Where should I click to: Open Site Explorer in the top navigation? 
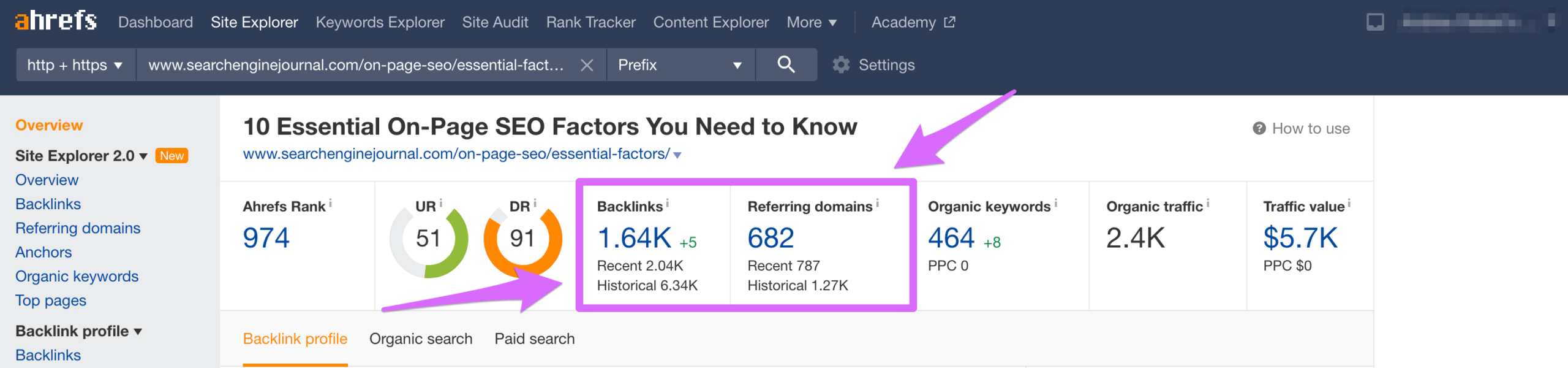tap(254, 22)
